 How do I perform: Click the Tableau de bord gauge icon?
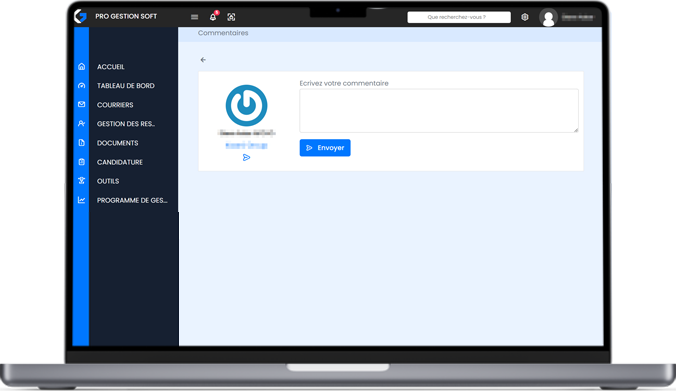coord(81,85)
